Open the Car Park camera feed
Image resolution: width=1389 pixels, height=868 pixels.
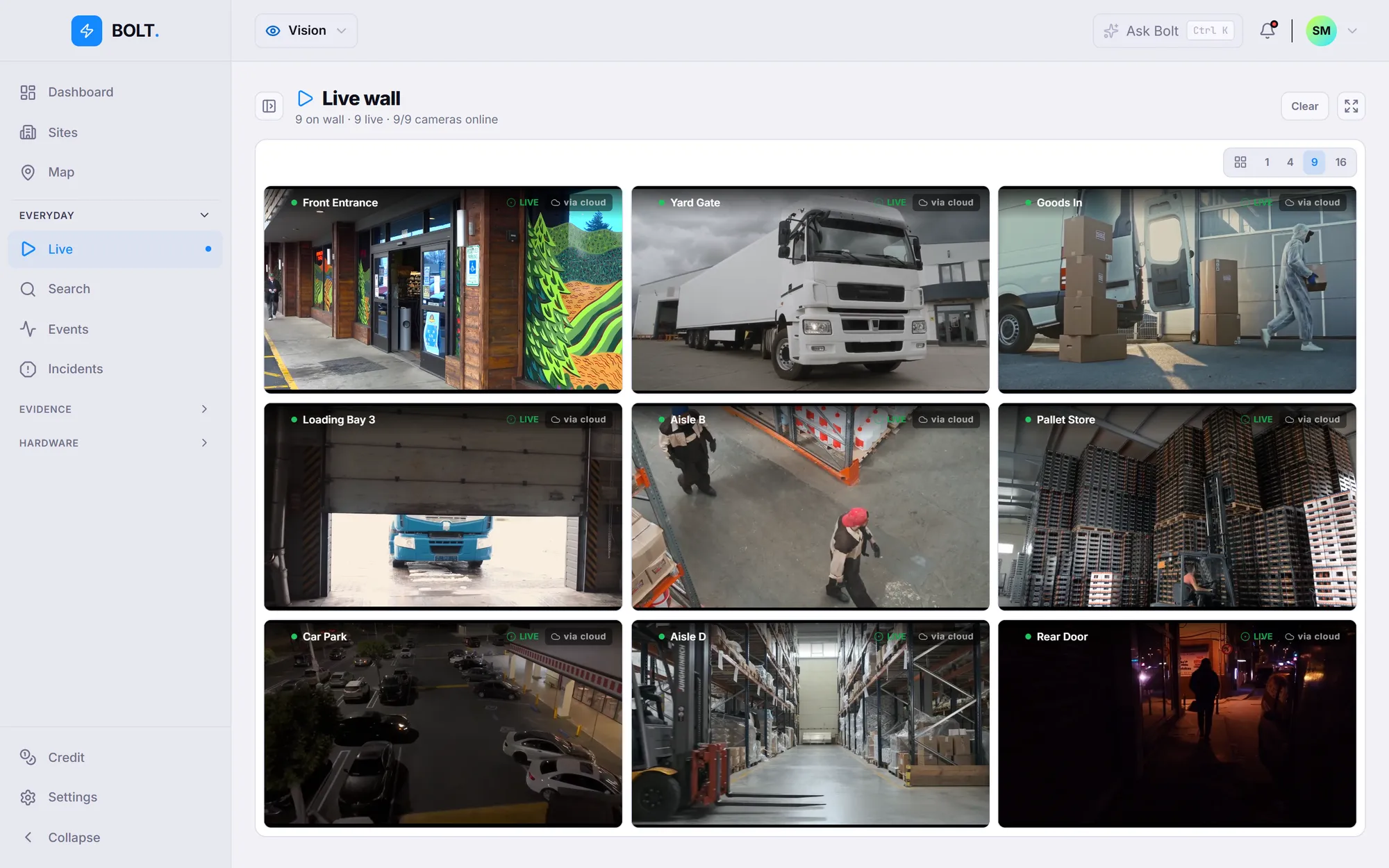pyautogui.click(x=443, y=724)
